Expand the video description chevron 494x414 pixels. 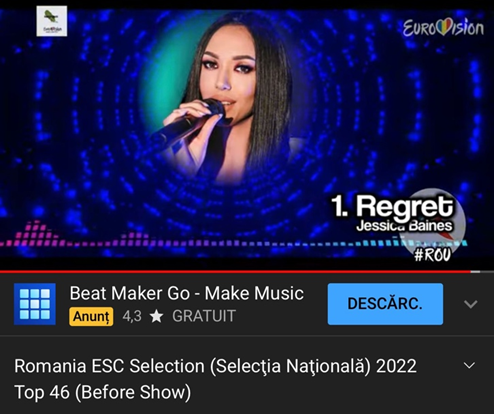469,365
